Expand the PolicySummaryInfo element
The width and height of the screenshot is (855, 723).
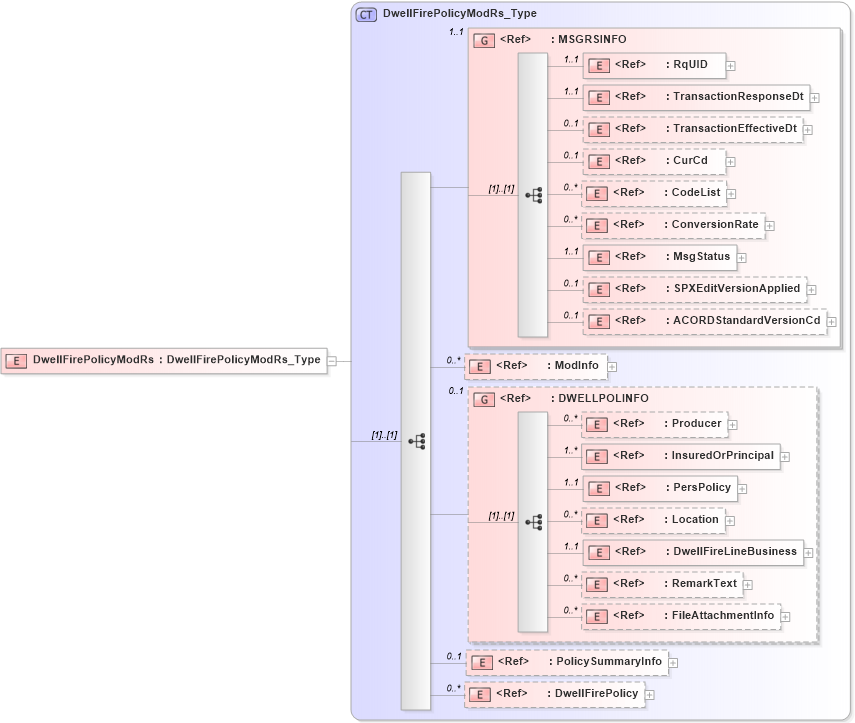(671, 662)
